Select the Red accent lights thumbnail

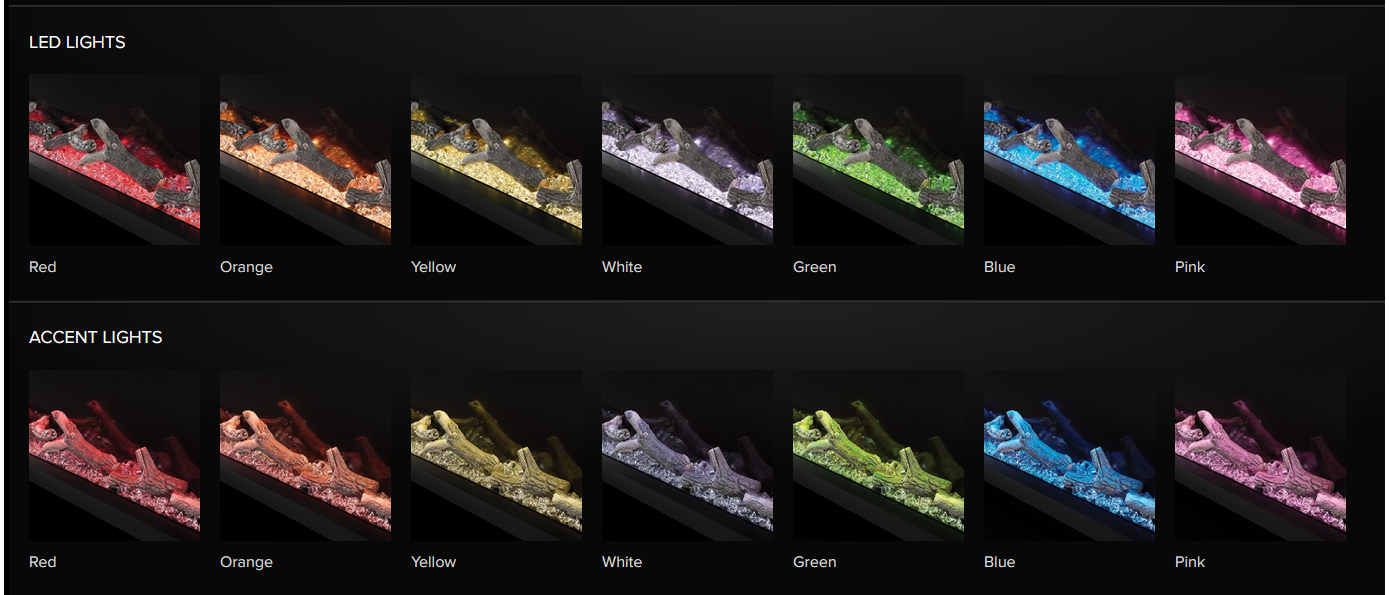coord(114,456)
